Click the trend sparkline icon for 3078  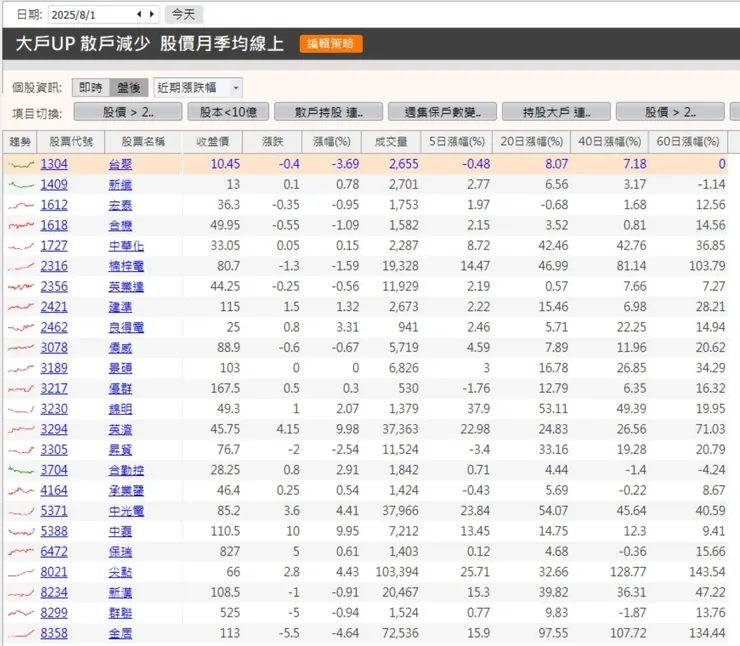tap(21, 348)
